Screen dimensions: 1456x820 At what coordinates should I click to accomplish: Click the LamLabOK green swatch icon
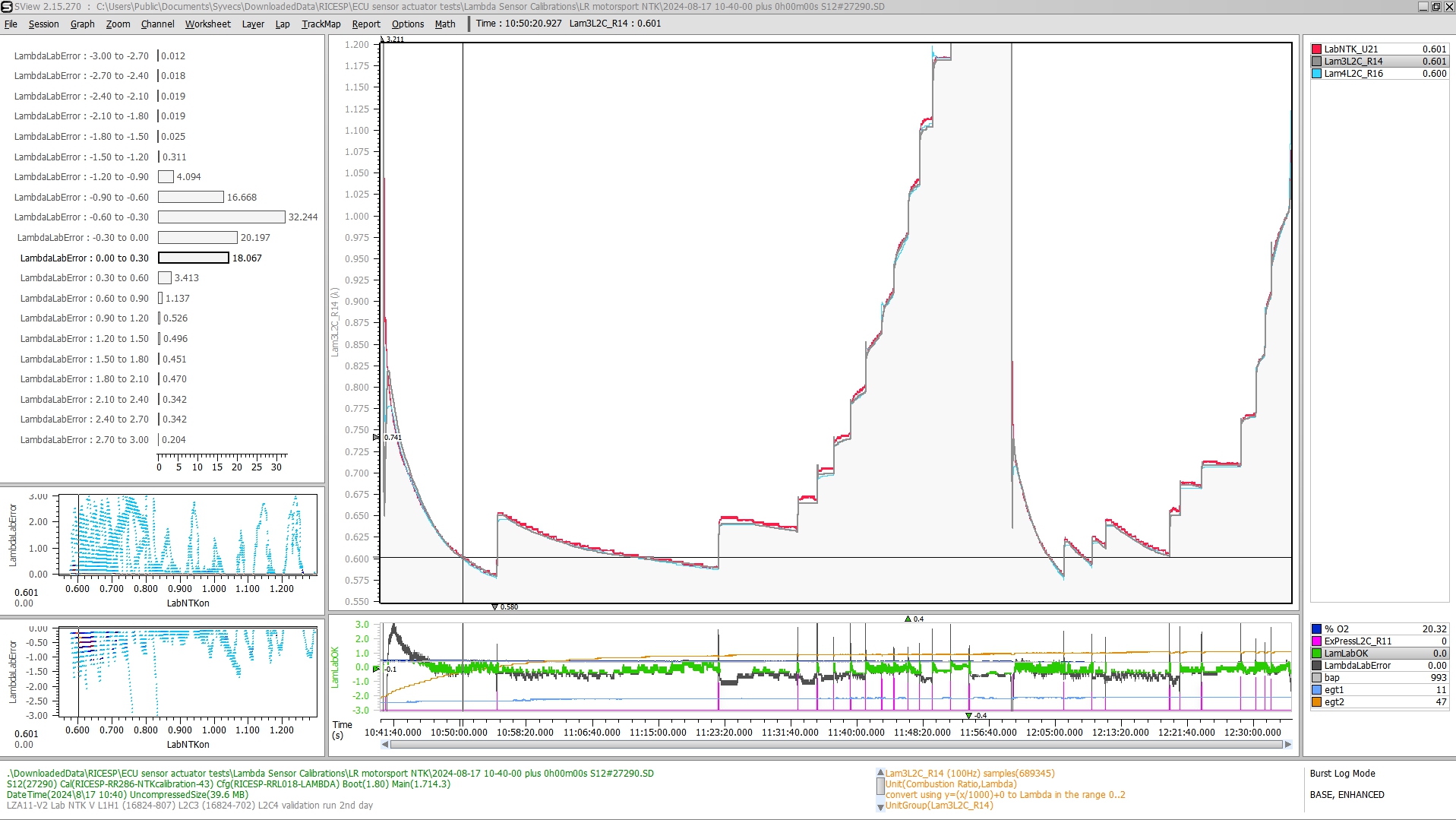[1316, 654]
